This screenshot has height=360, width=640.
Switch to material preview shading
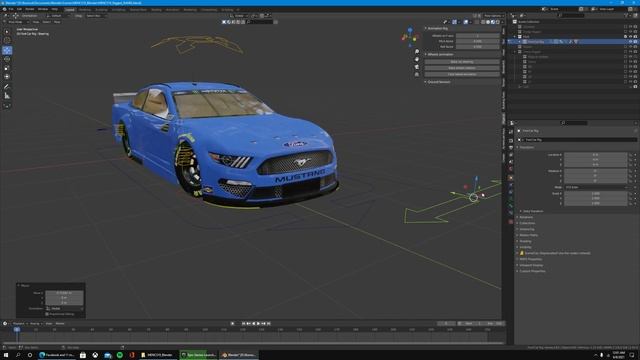[x=493, y=22]
